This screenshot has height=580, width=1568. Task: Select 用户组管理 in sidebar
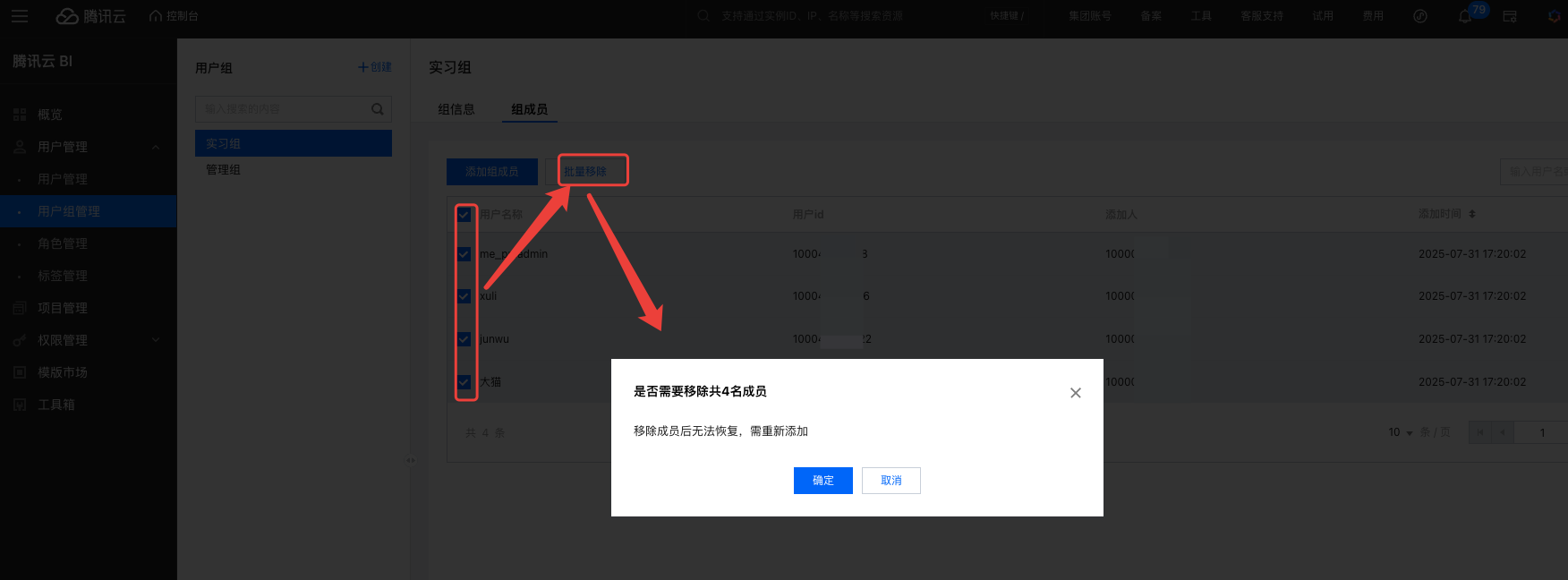[88, 211]
